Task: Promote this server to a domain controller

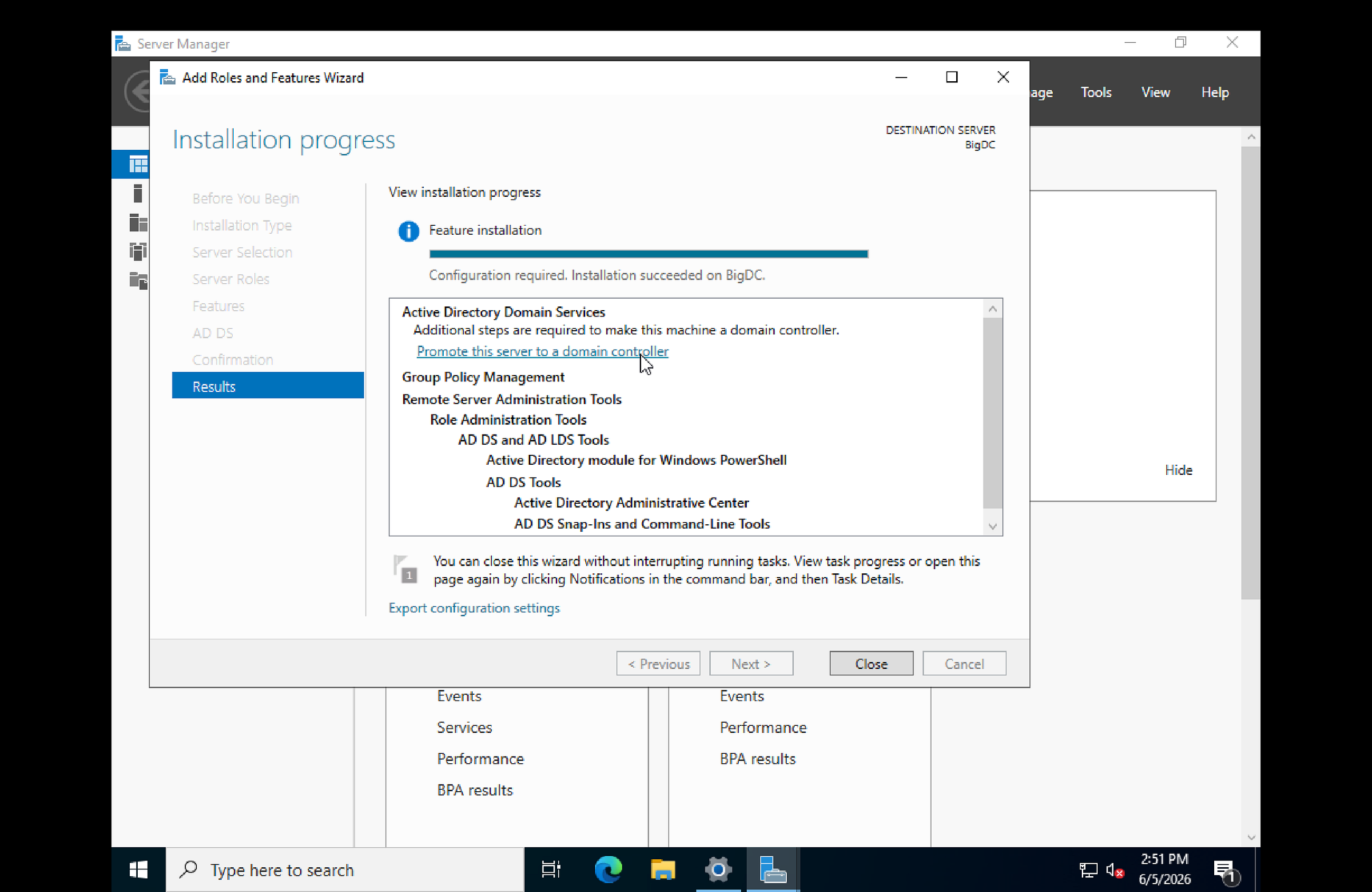Action: click(x=542, y=351)
